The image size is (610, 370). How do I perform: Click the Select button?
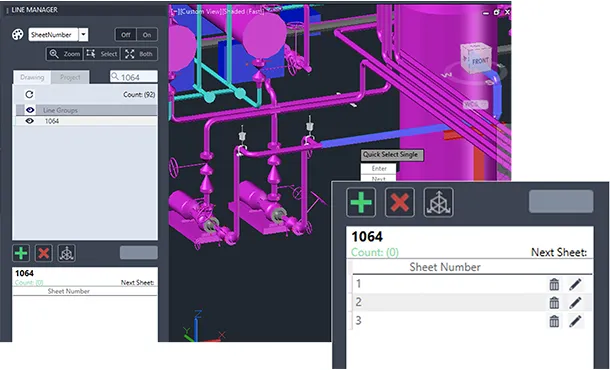pos(102,54)
